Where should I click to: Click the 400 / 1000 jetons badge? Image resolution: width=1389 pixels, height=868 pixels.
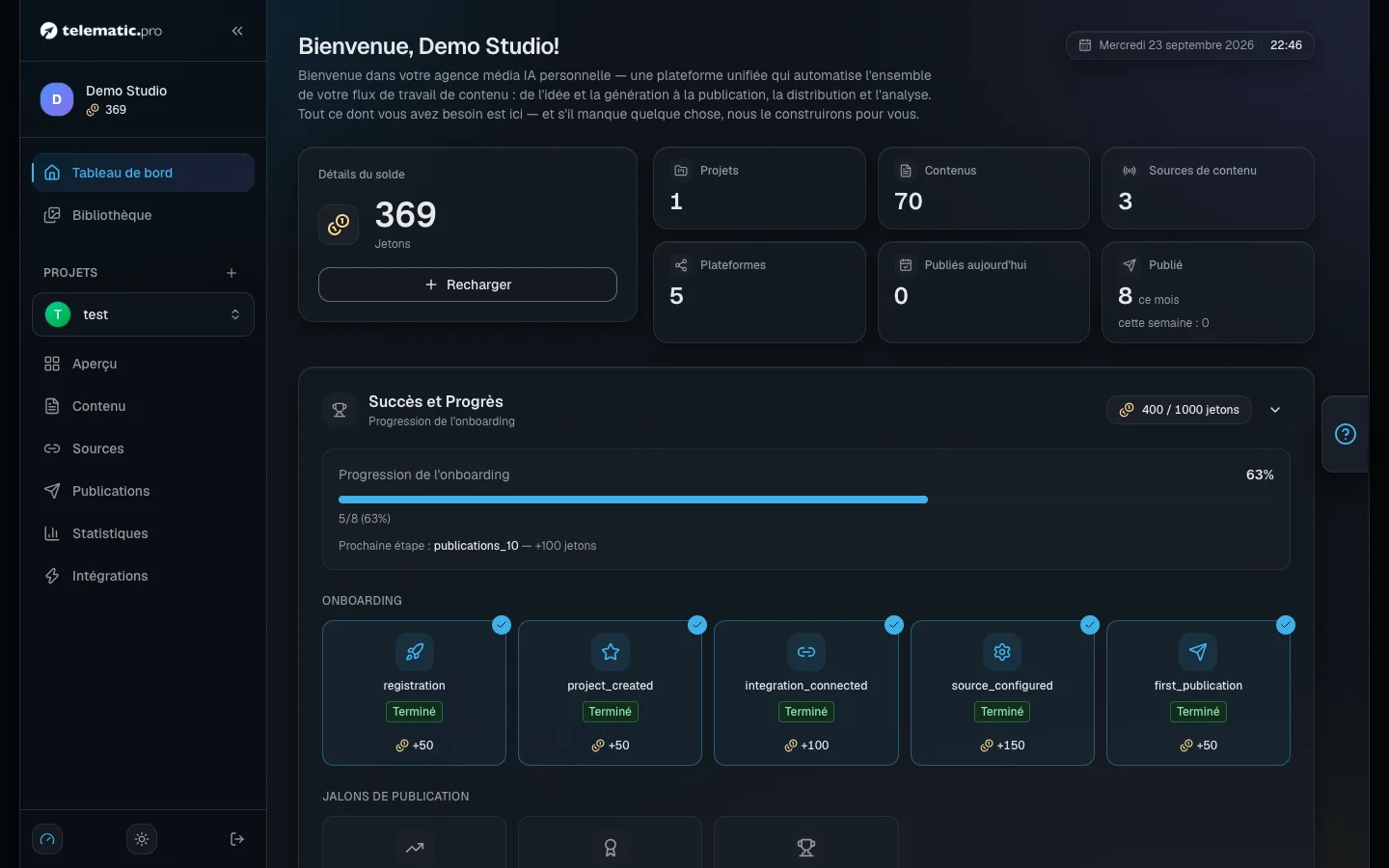pos(1179,410)
